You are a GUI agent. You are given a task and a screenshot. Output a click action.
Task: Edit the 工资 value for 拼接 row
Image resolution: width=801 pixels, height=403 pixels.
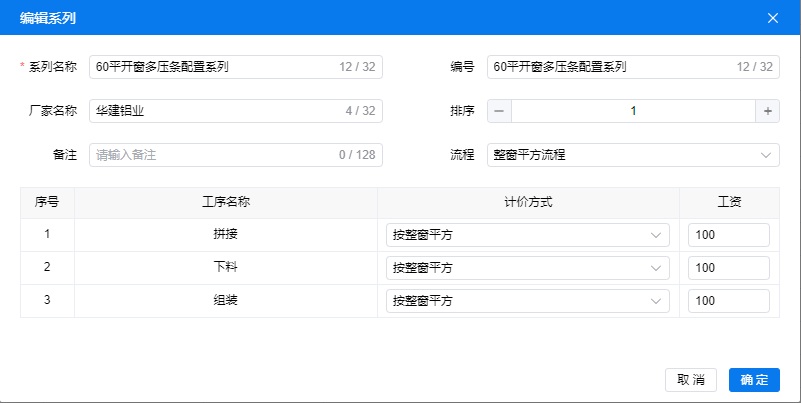[728, 235]
